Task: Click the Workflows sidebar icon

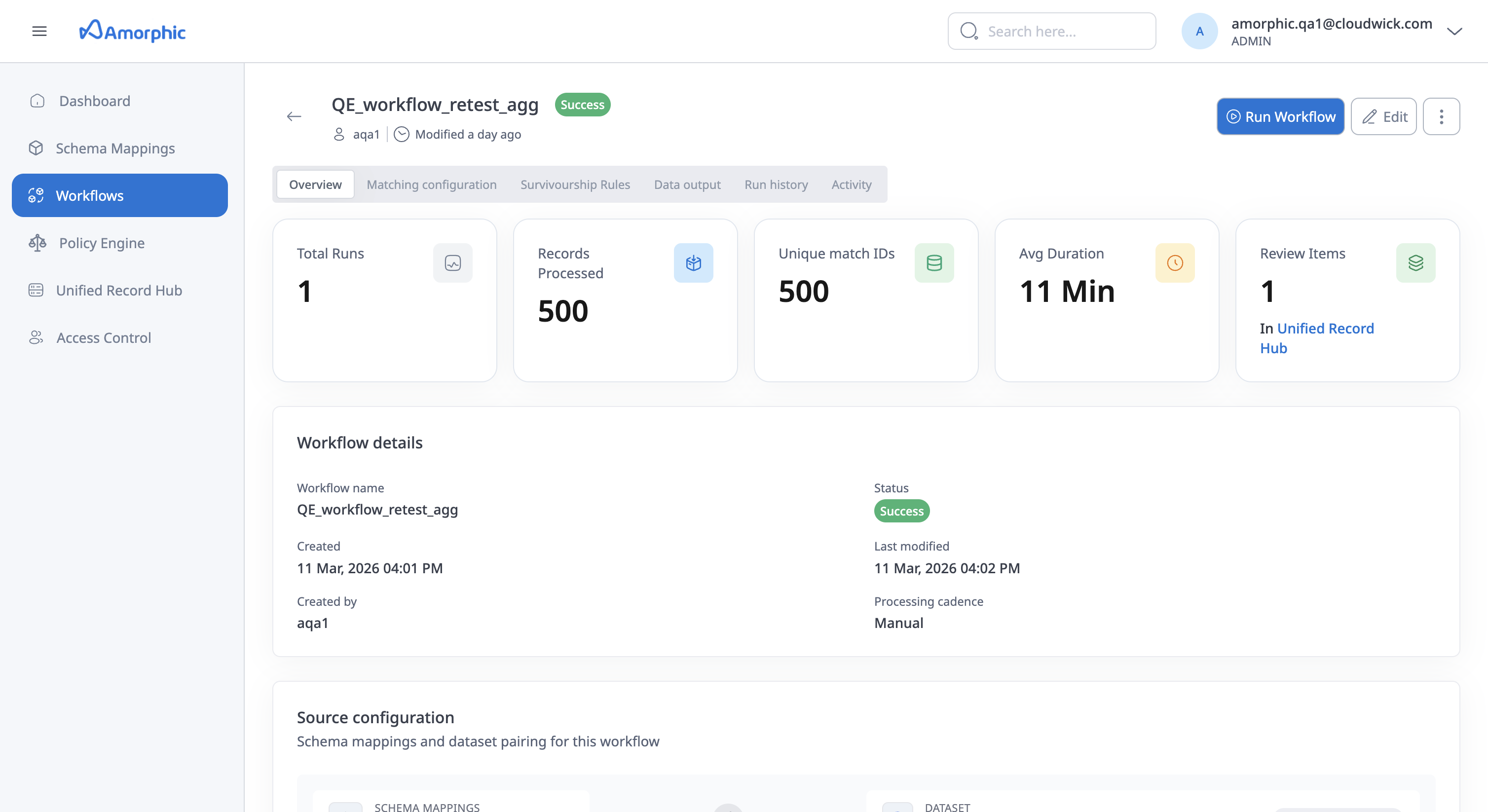Action: click(36, 196)
